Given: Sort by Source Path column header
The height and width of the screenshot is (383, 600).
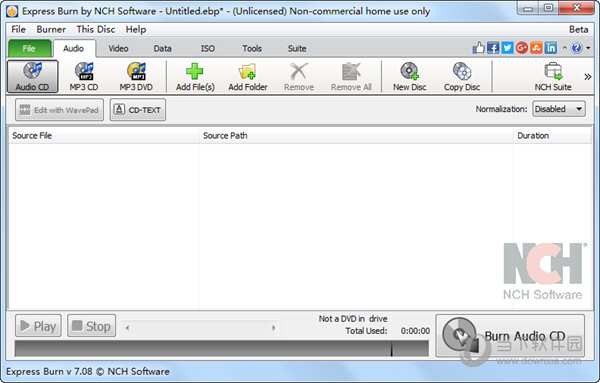Looking at the screenshot, I should coord(356,135).
